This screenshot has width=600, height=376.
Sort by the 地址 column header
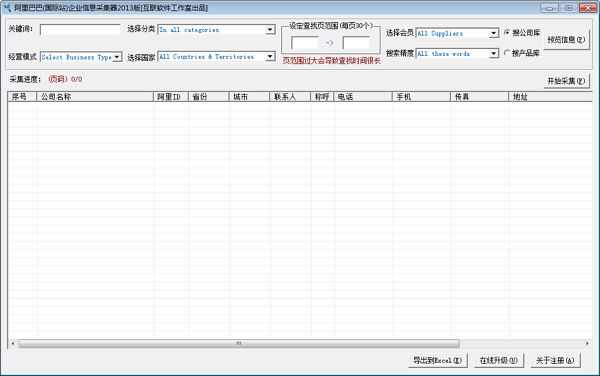[x=550, y=97]
